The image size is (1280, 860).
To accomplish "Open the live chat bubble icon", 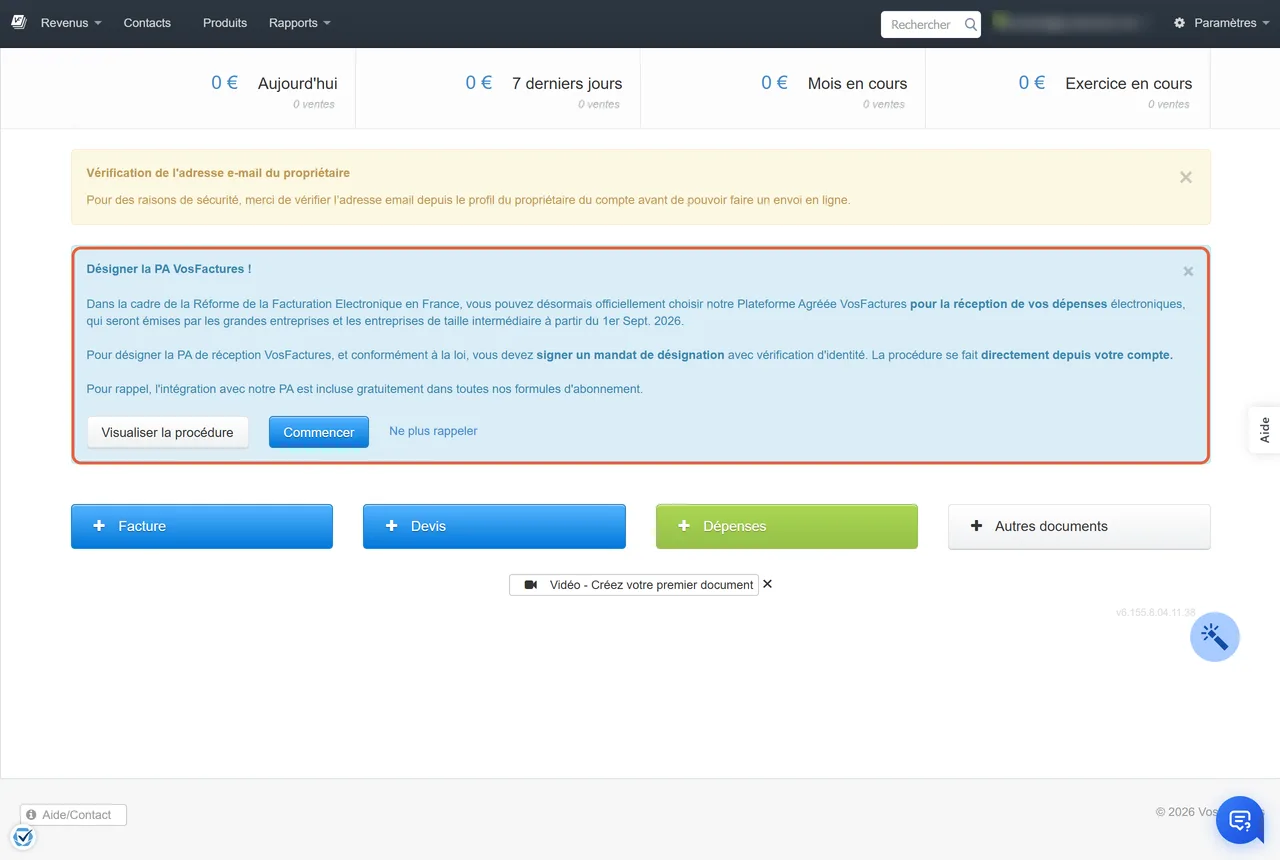I will point(1241,821).
